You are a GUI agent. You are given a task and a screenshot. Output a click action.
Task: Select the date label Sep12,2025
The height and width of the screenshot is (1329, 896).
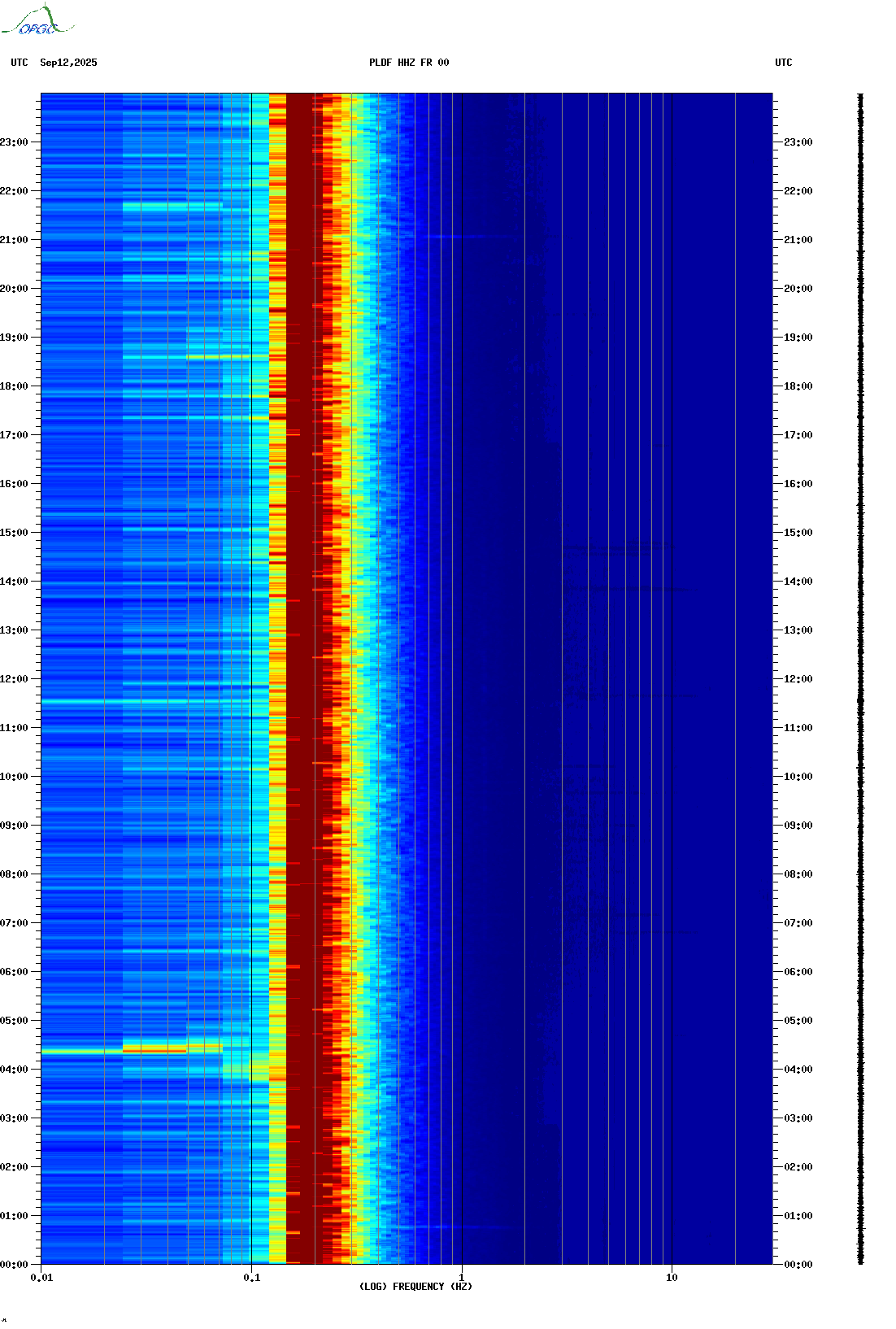point(68,63)
